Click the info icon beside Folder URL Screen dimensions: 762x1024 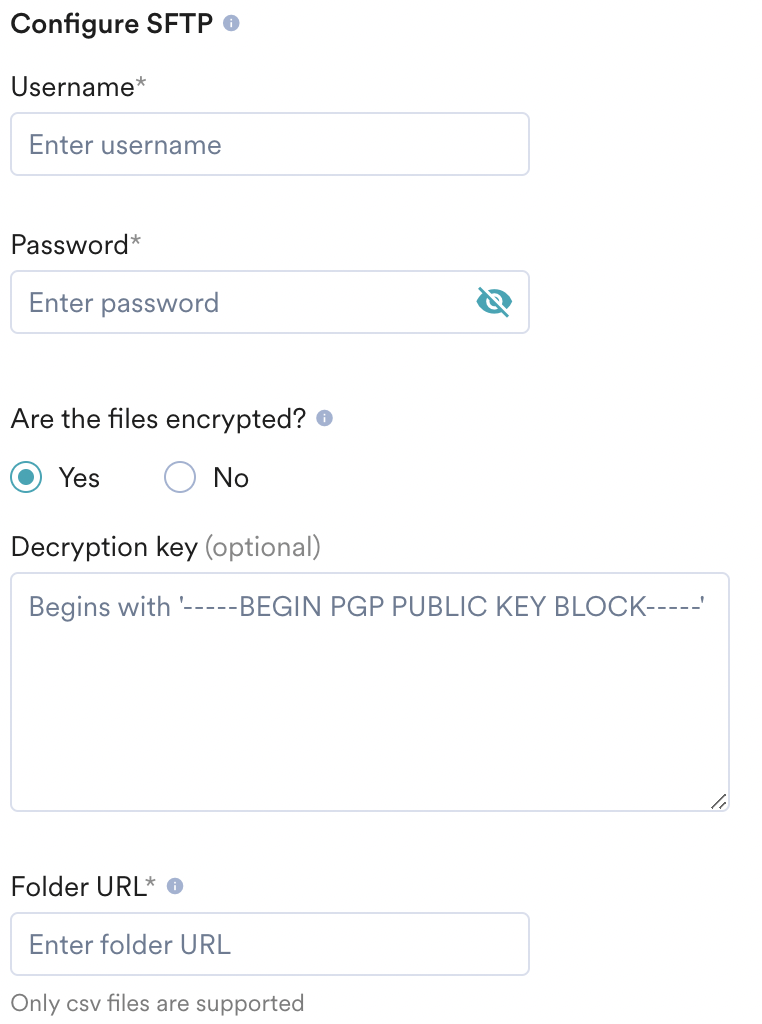coord(175,886)
